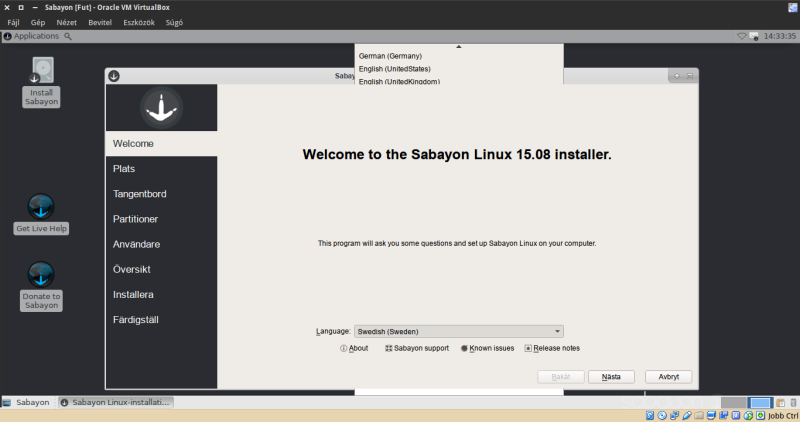This screenshot has width=800, height=422.
Task: Select the Installera step in sidebar
Action: tap(161, 294)
